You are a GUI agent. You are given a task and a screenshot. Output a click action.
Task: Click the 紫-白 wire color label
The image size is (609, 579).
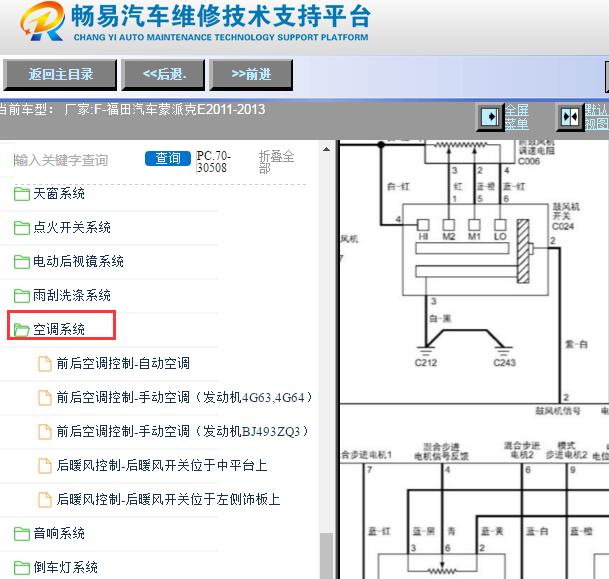(x=576, y=344)
